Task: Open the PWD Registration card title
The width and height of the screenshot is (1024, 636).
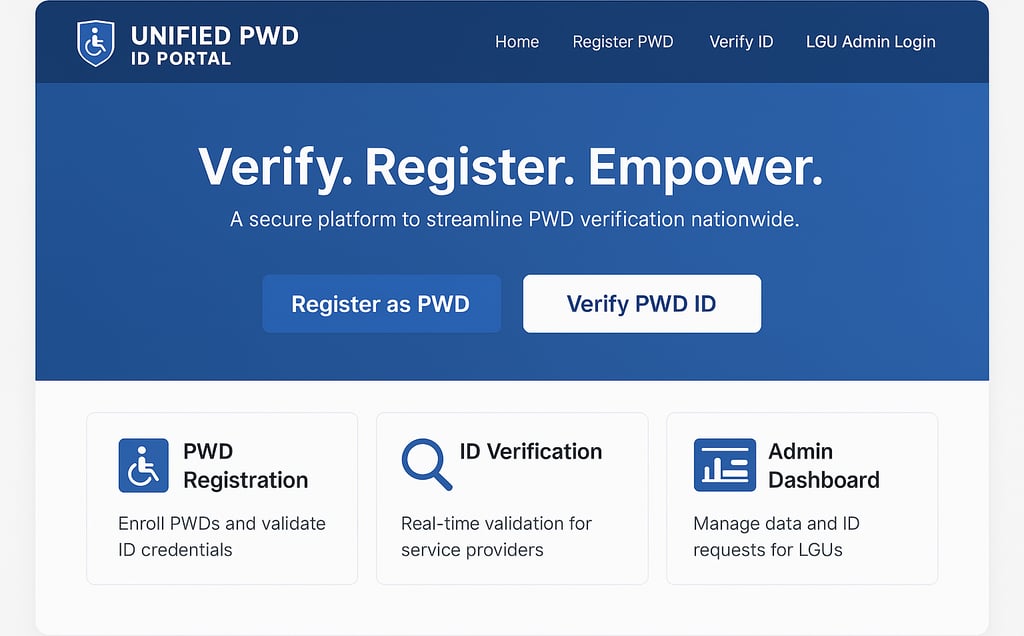Action: [x=243, y=466]
